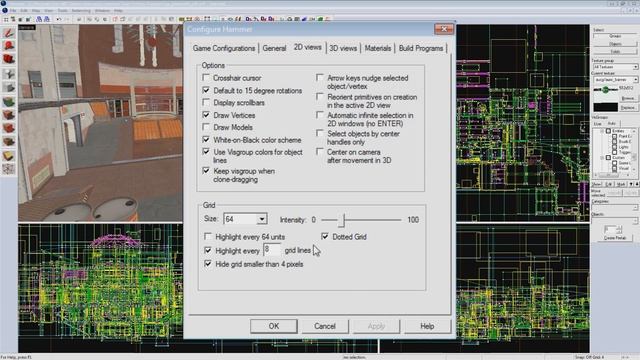The image size is (640, 360).
Task: Open the Materials tab
Action: [x=378, y=48]
